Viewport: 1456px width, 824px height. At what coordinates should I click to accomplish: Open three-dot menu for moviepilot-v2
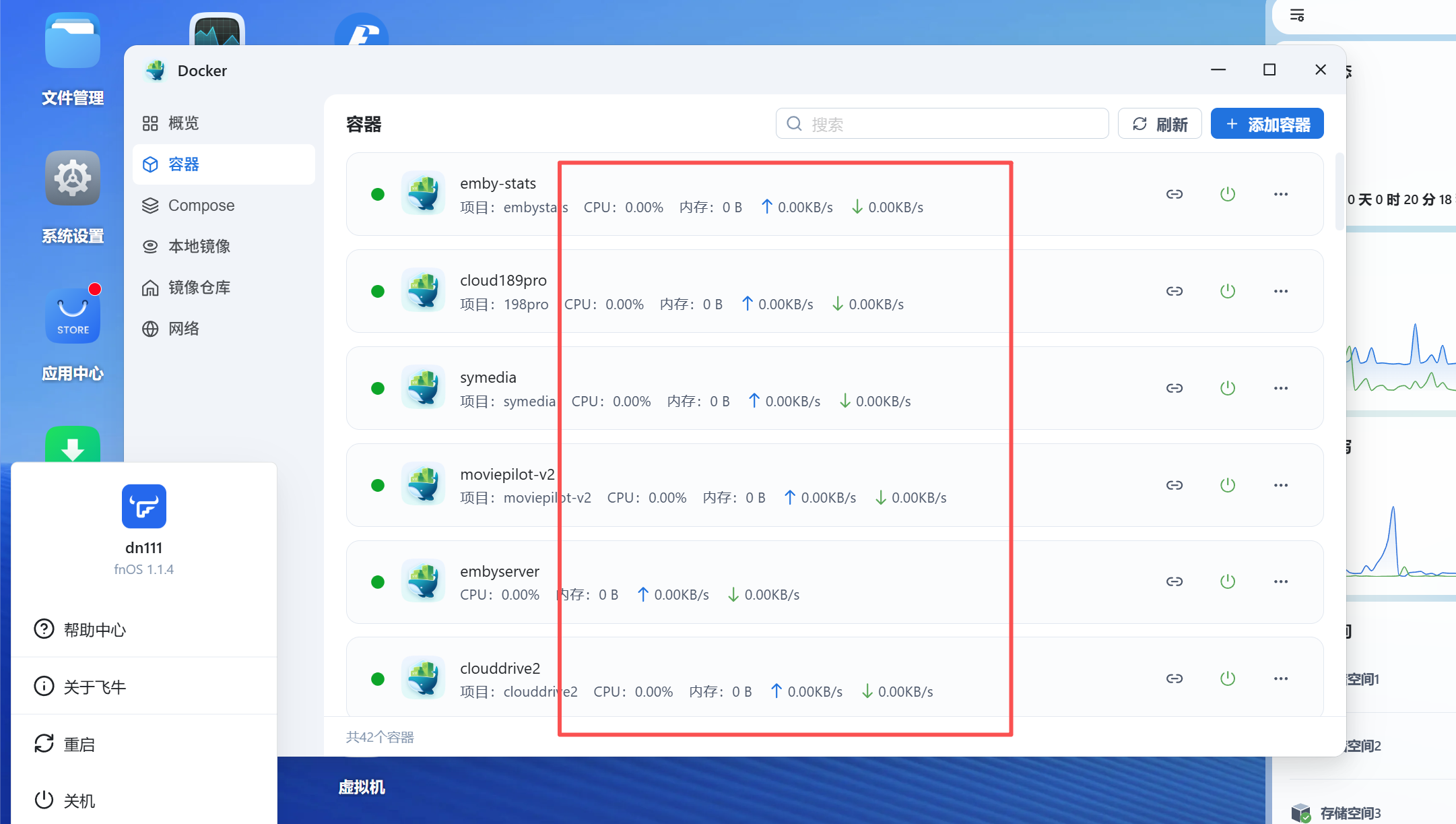(x=1281, y=485)
